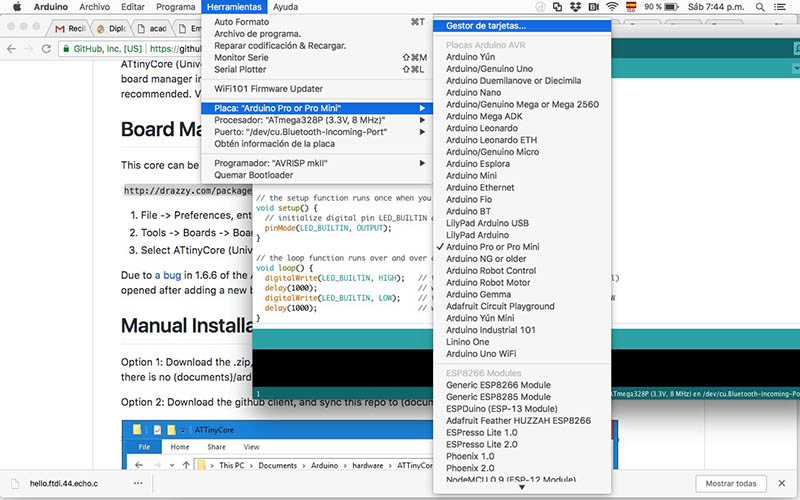Image resolution: width=800 pixels, height=500 pixels.
Task: Open options for hello.ftdi.44.echo.c download
Action: coord(138,483)
